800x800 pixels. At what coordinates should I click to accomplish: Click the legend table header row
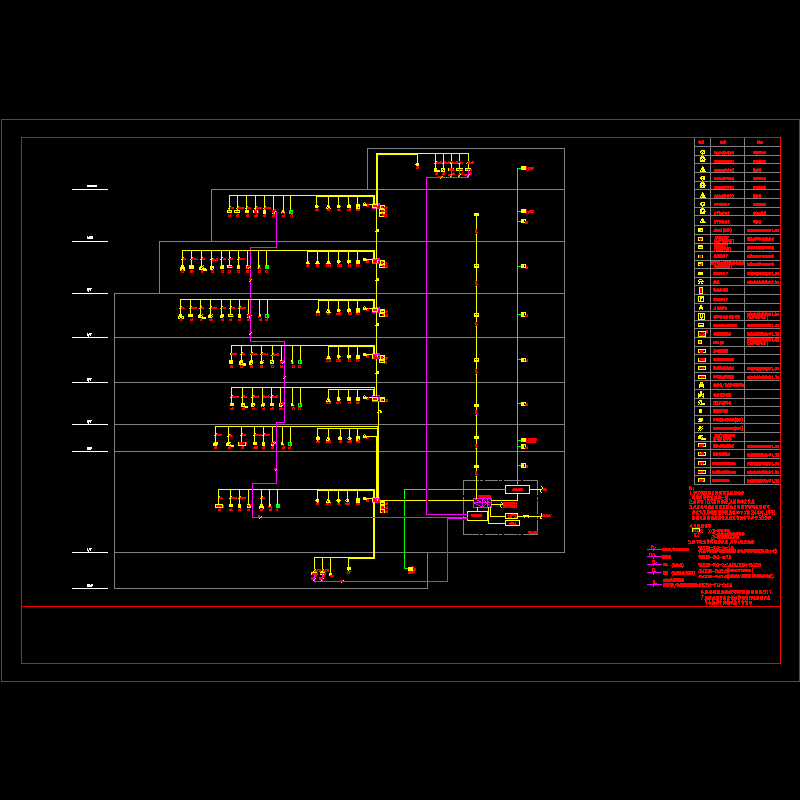(737, 142)
